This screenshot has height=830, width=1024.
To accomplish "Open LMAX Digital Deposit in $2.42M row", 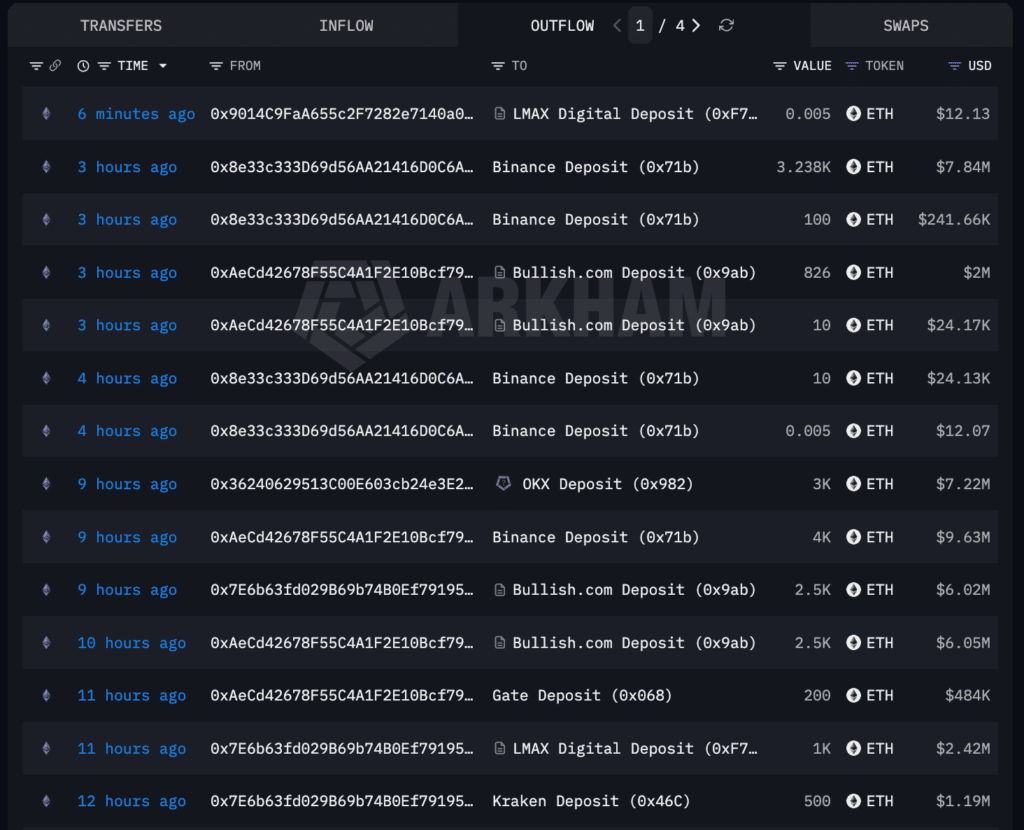I will pos(635,748).
